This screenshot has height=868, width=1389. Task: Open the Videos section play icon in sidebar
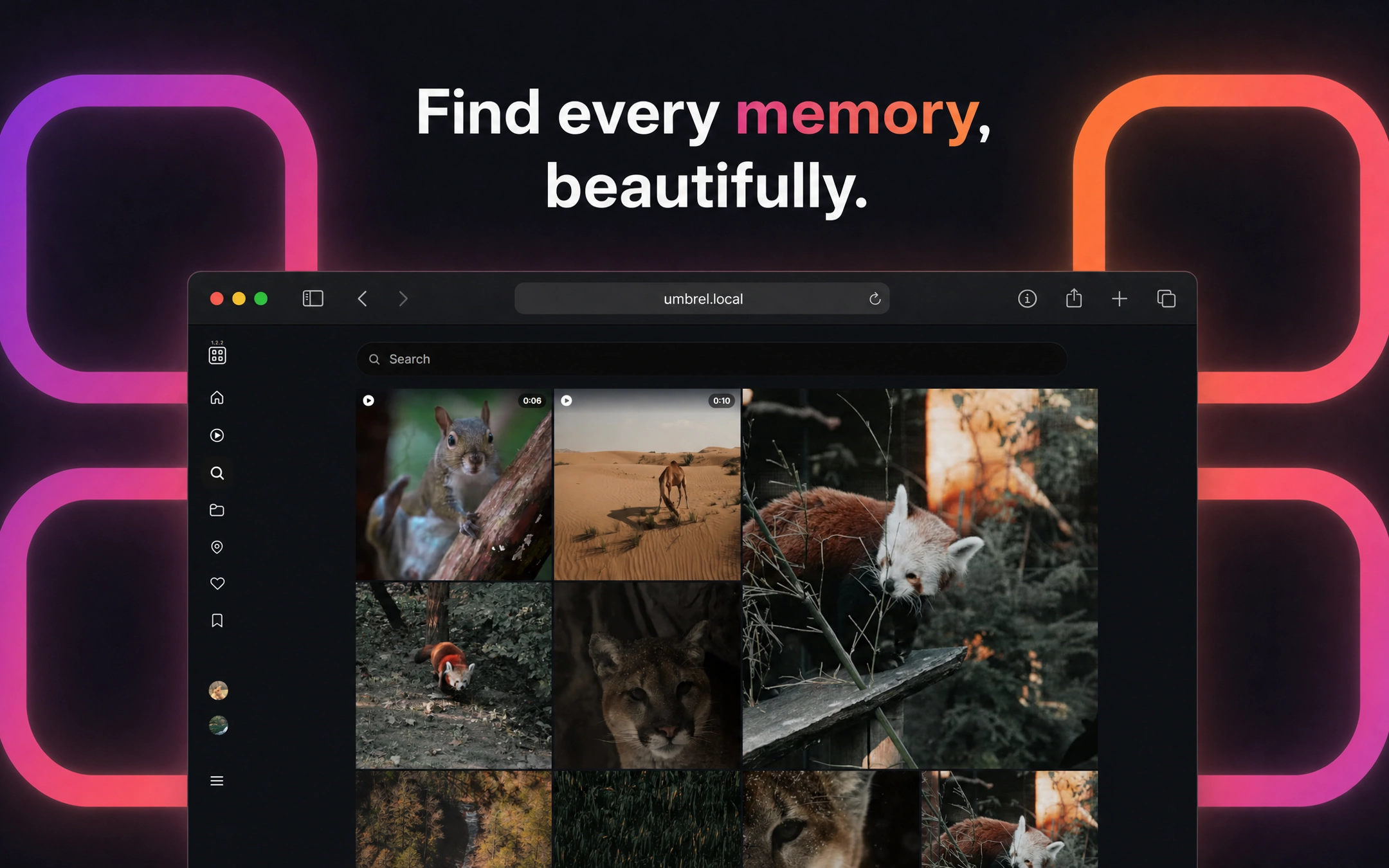pos(217,435)
